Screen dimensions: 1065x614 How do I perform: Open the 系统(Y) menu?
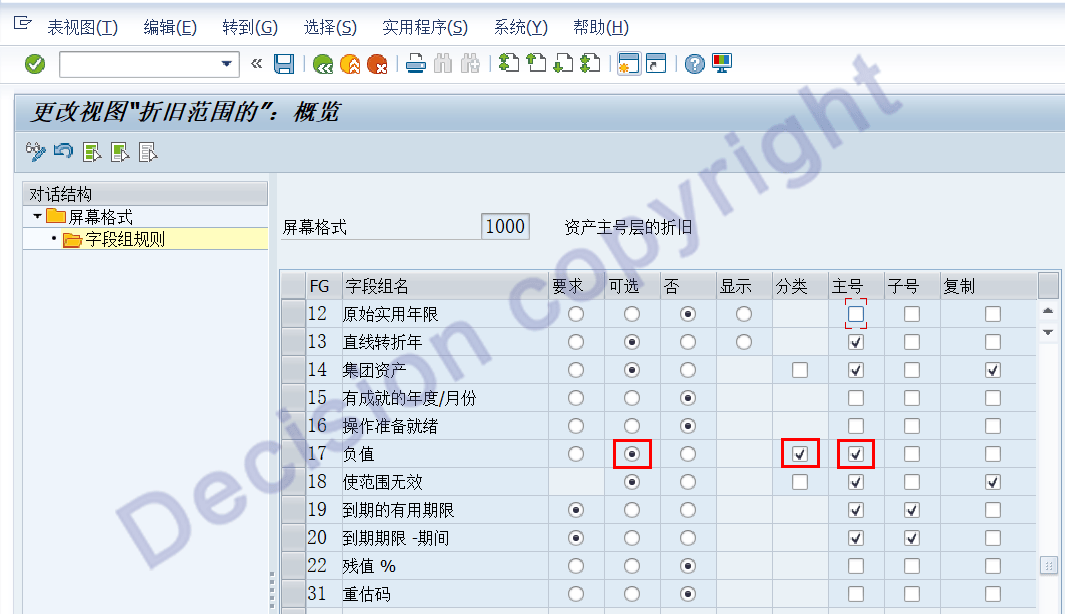(520, 27)
